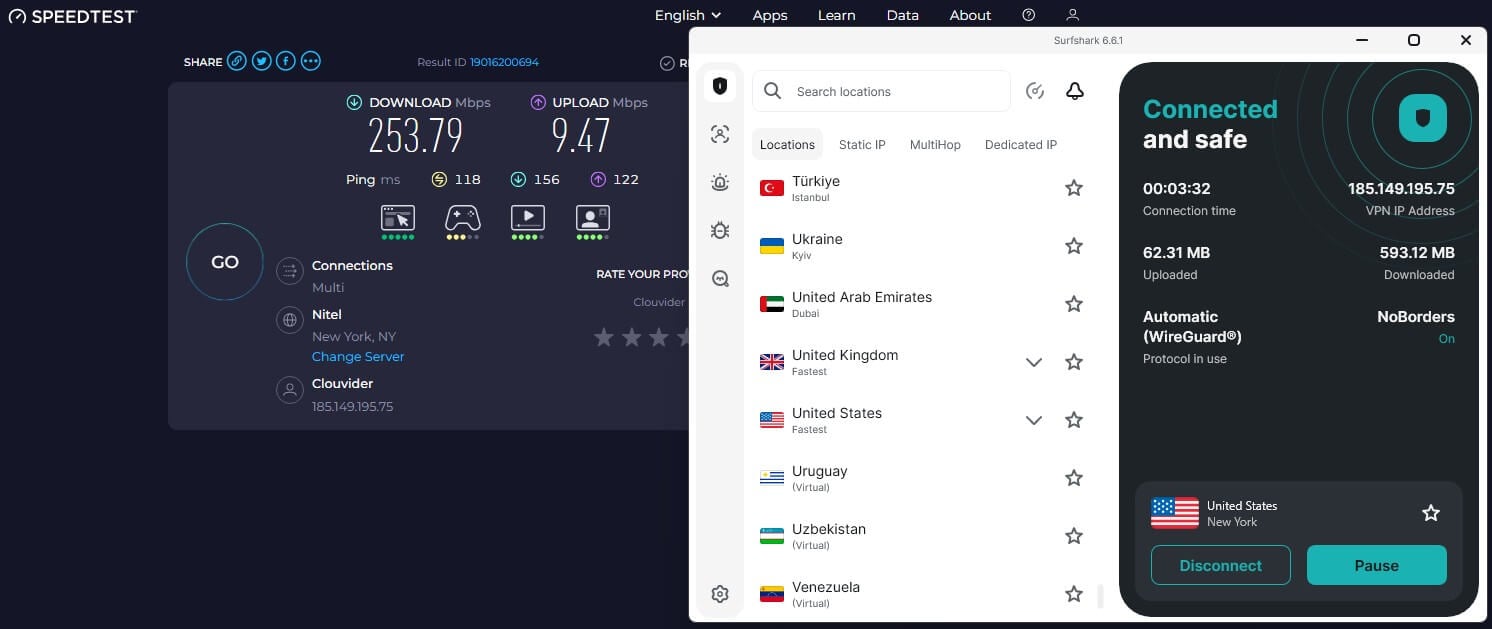Click the Change Server link
The image size is (1492, 629).
pyautogui.click(x=357, y=356)
